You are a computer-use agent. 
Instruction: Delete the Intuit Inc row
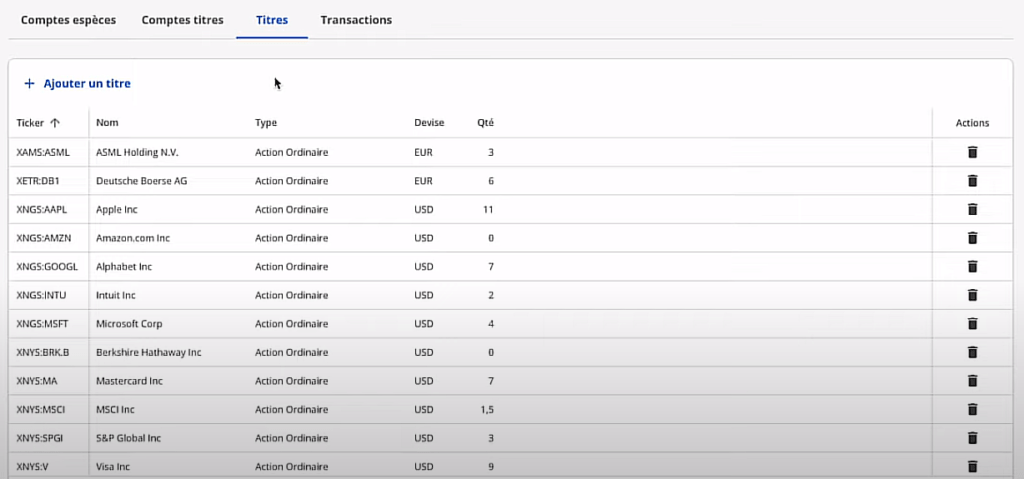point(972,295)
